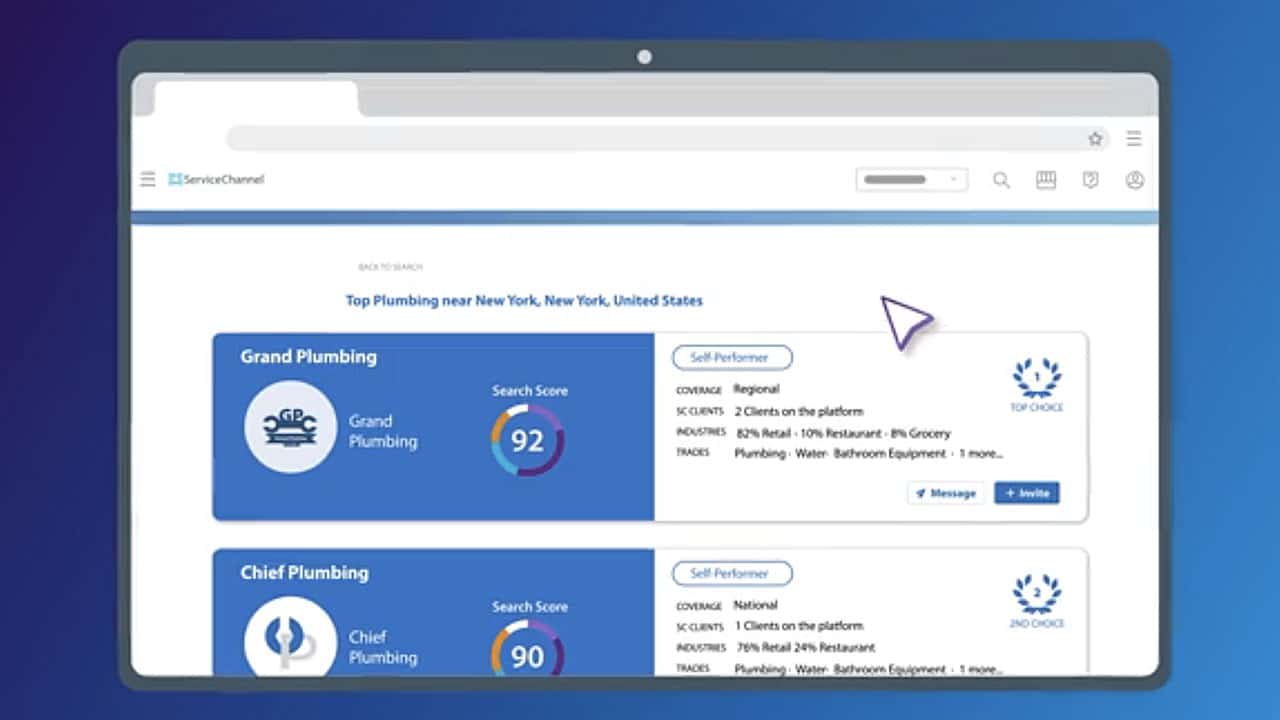Click the Grand Plumbing company logo

coord(289,427)
